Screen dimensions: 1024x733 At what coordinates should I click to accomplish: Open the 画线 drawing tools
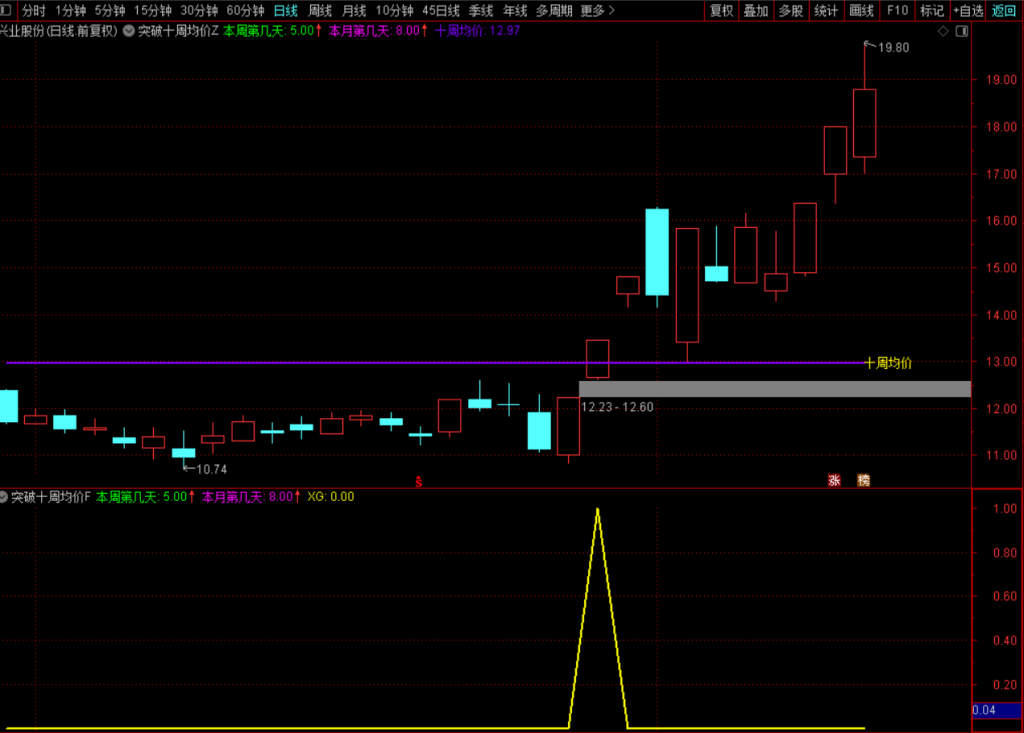pyautogui.click(x=861, y=10)
